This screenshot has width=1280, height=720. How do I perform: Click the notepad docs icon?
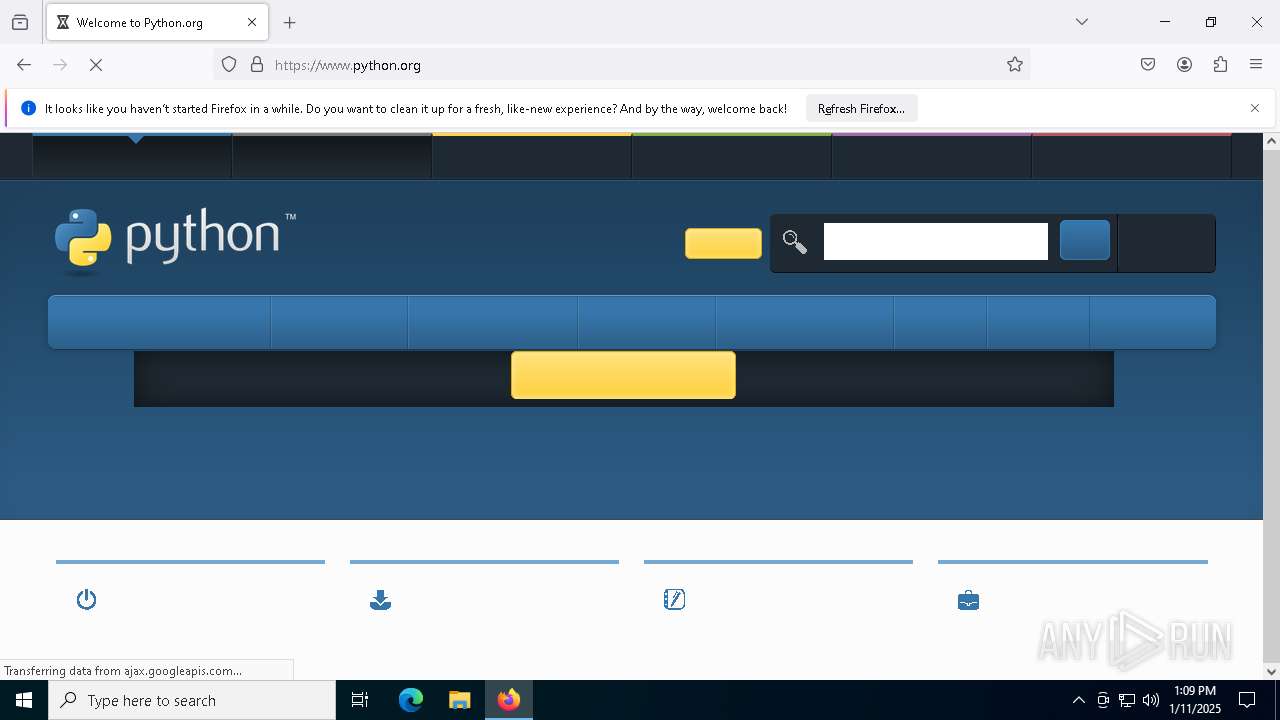tap(674, 599)
